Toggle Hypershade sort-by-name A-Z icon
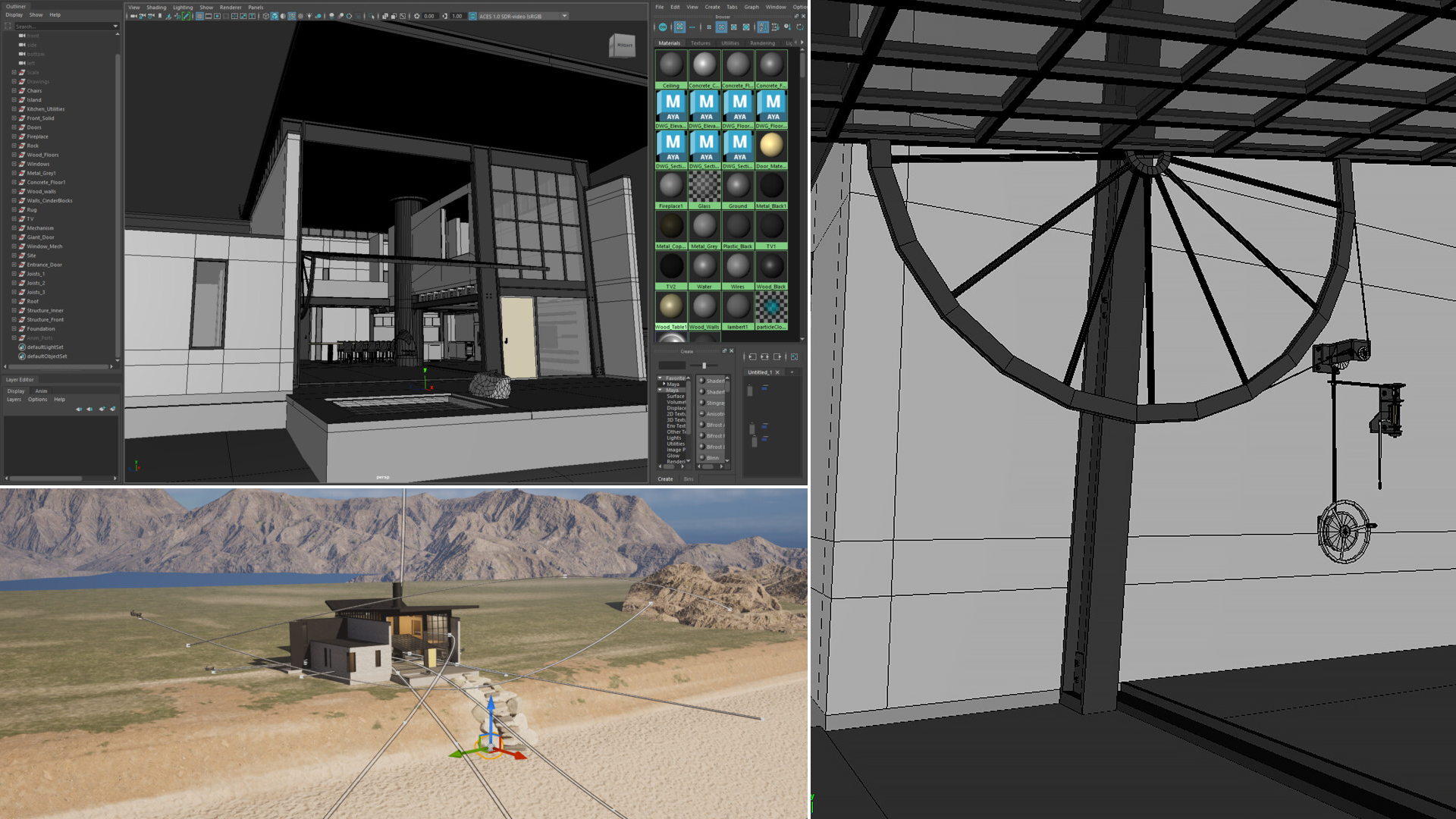Viewport: 1456px width, 819px height. click(x=763, y=27)
